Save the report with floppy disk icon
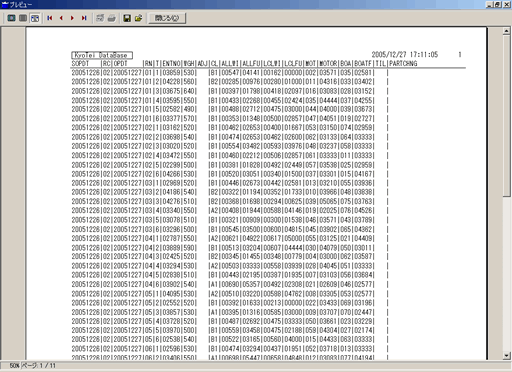This screenshot has height=372, width=512. pos(127,18)
